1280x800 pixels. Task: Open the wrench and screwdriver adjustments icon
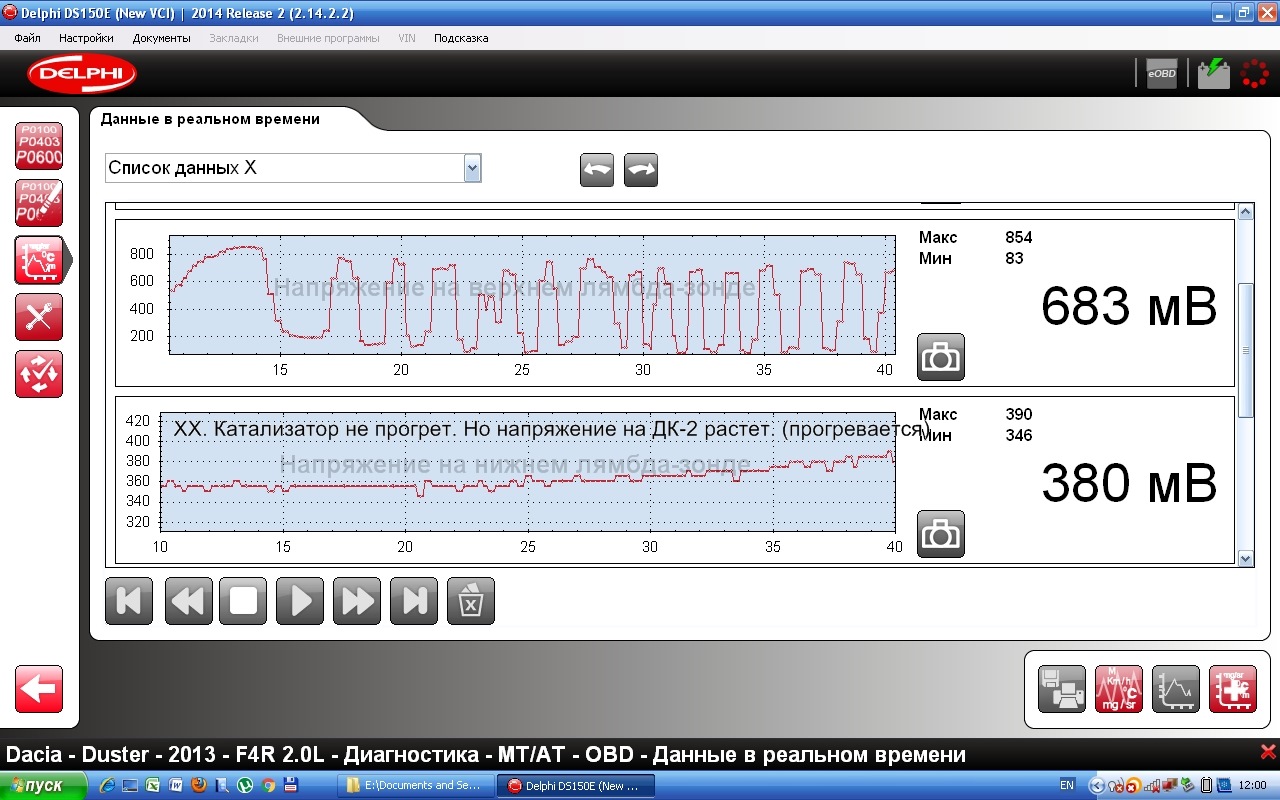tap(39, 317)
